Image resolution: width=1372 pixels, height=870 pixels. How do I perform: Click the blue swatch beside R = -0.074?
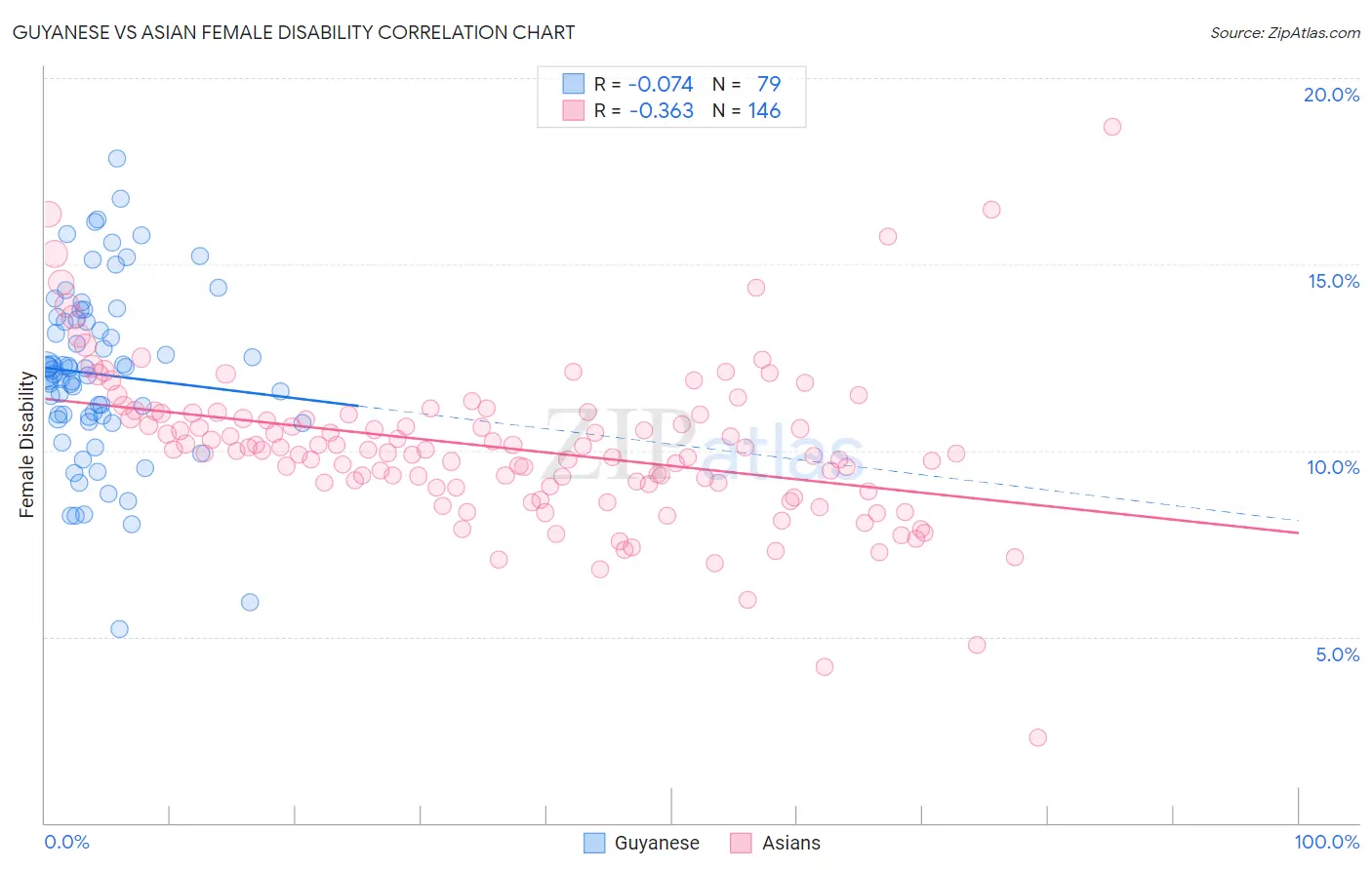[x=573, y=84]
